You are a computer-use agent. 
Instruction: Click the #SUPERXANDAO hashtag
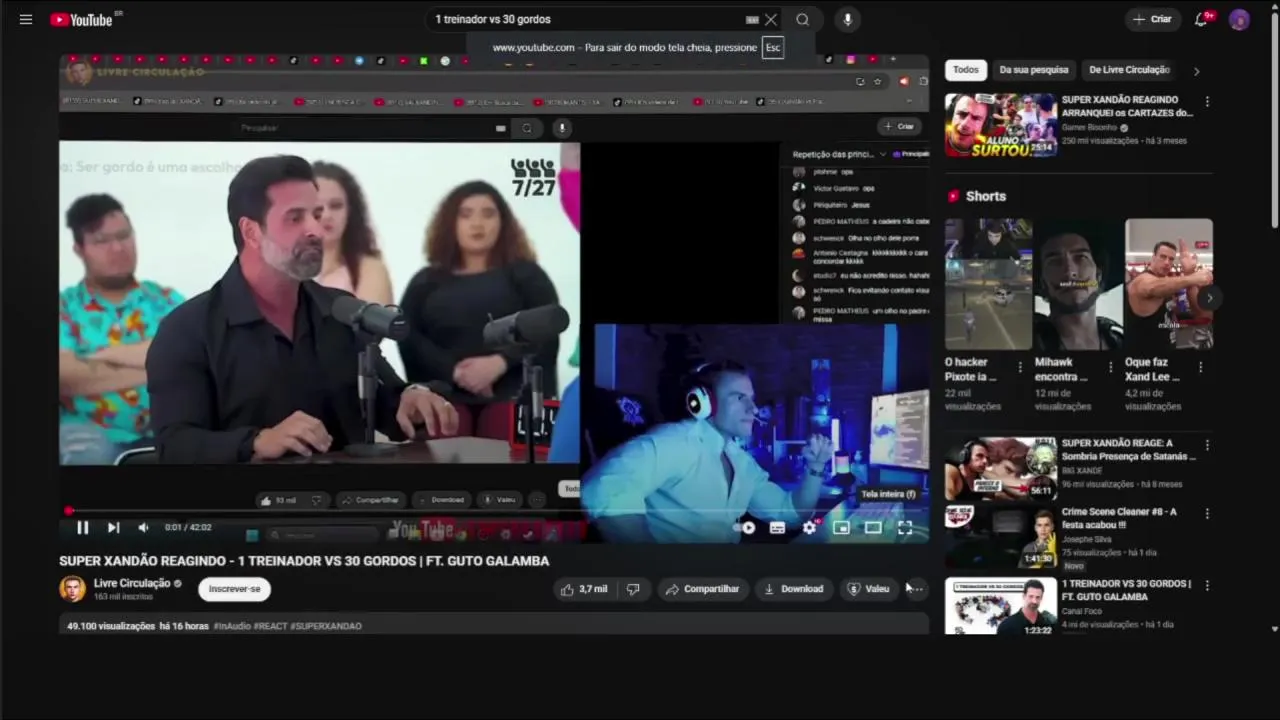pyautogui.click(x=326, y=626)
